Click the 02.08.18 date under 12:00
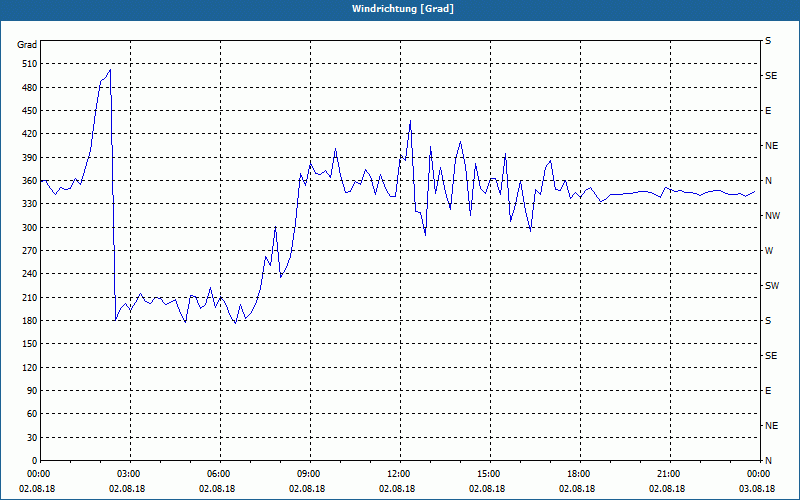The width and height of the screenshot is (800, 500). [397, 489]
